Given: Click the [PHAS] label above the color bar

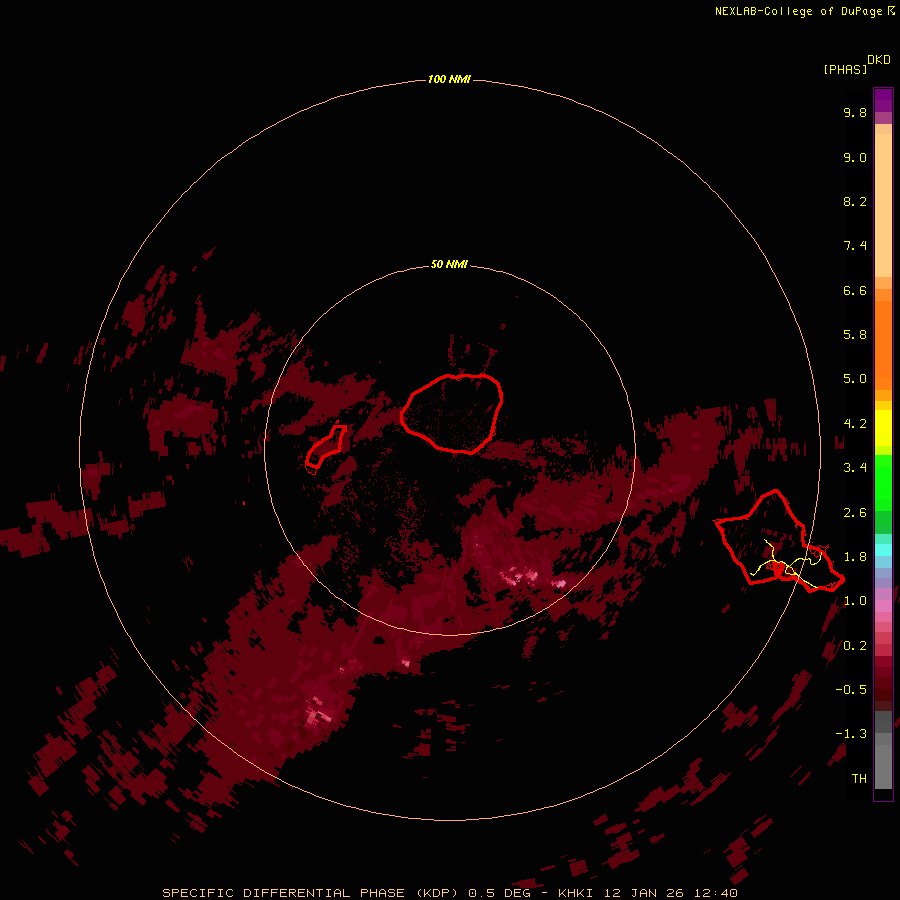Looking at the screenshot, I should pos(845,69).
